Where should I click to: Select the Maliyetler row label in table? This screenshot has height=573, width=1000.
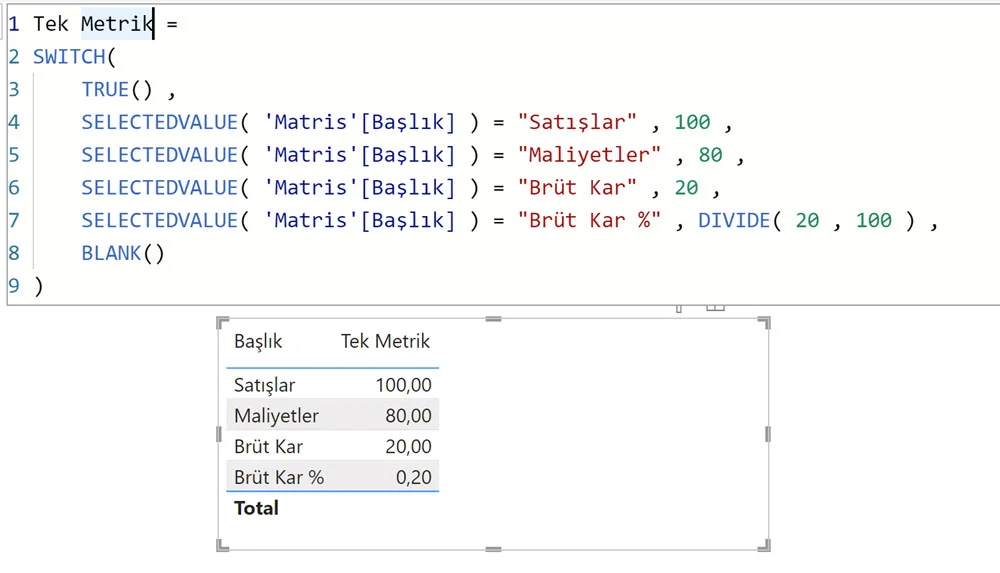[276, 416]
